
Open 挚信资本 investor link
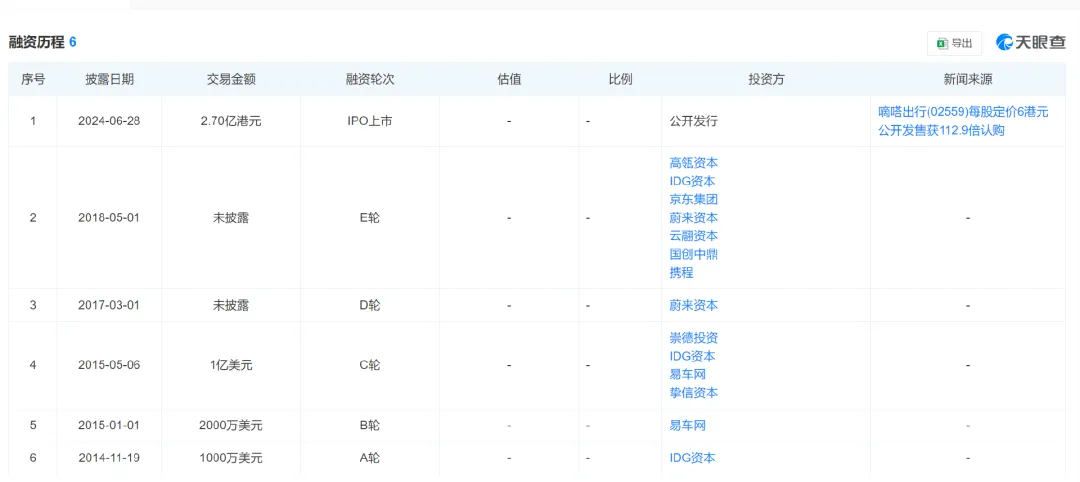694,392
